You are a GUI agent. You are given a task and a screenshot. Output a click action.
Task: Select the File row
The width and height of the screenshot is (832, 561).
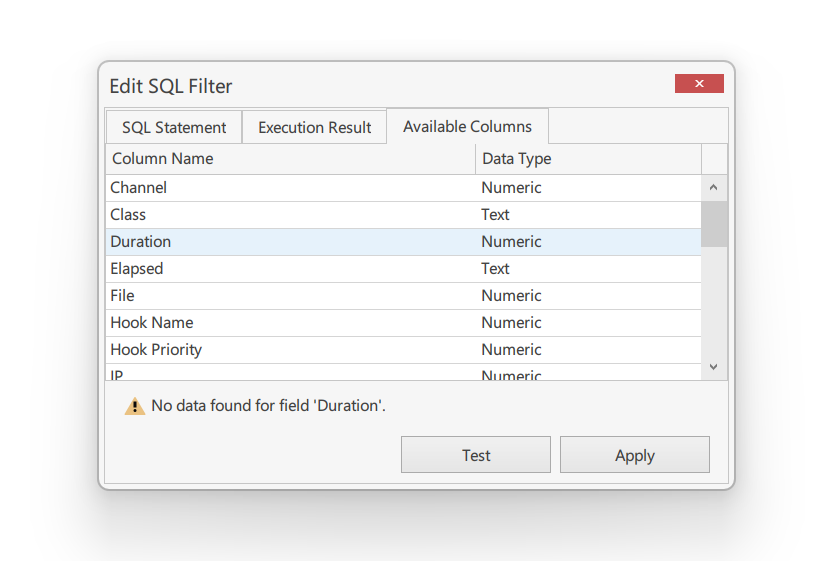403,296
